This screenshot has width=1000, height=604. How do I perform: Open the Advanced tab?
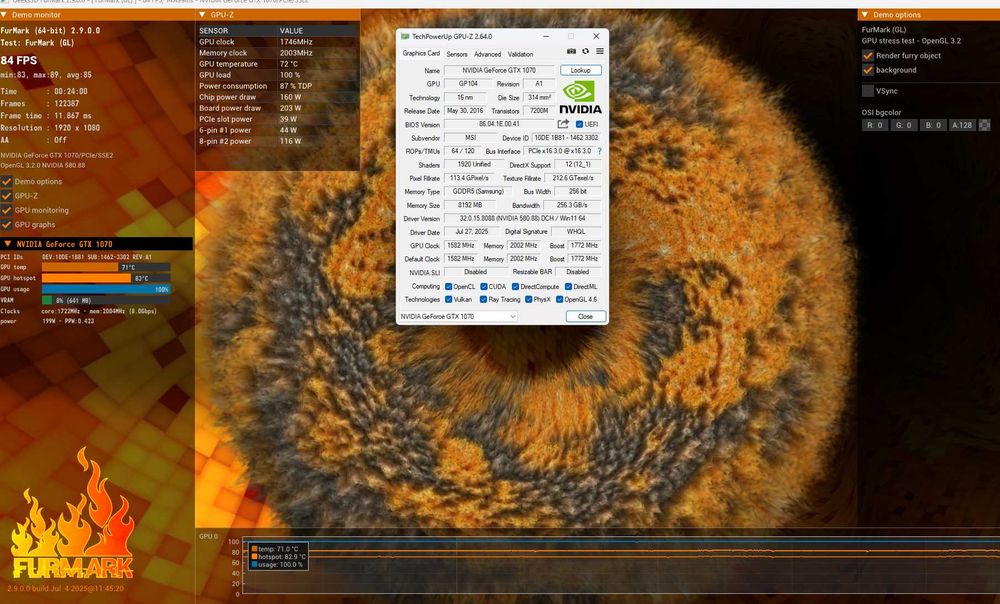[x=487, y=54]
